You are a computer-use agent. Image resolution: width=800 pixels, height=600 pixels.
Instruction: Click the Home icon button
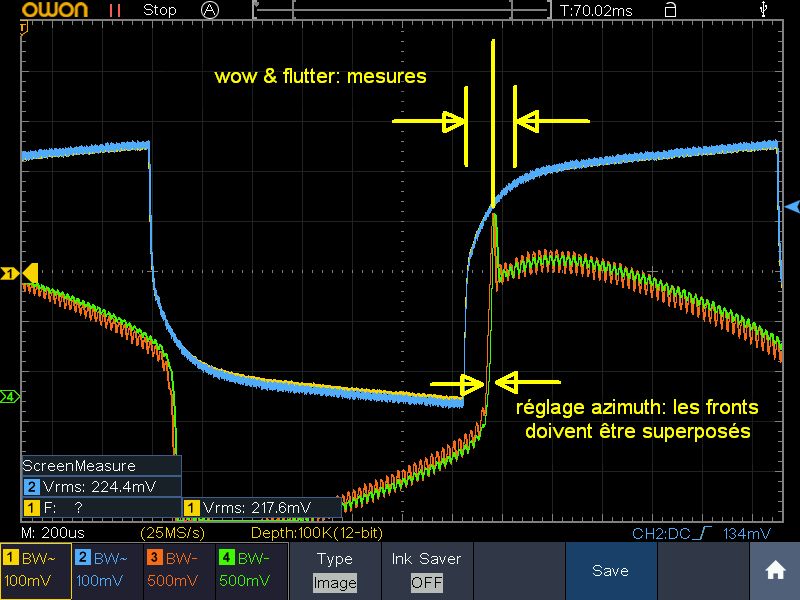click(774, 571)
